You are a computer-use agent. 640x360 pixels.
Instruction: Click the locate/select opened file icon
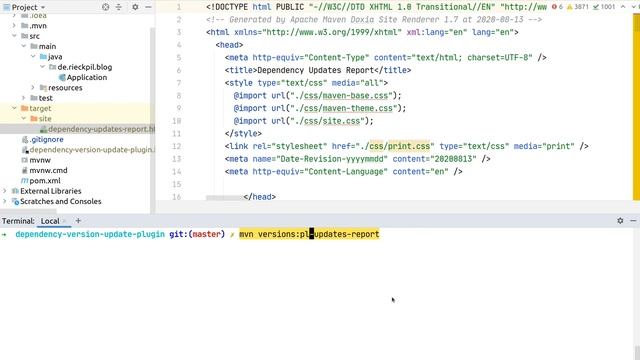[106, 7]
